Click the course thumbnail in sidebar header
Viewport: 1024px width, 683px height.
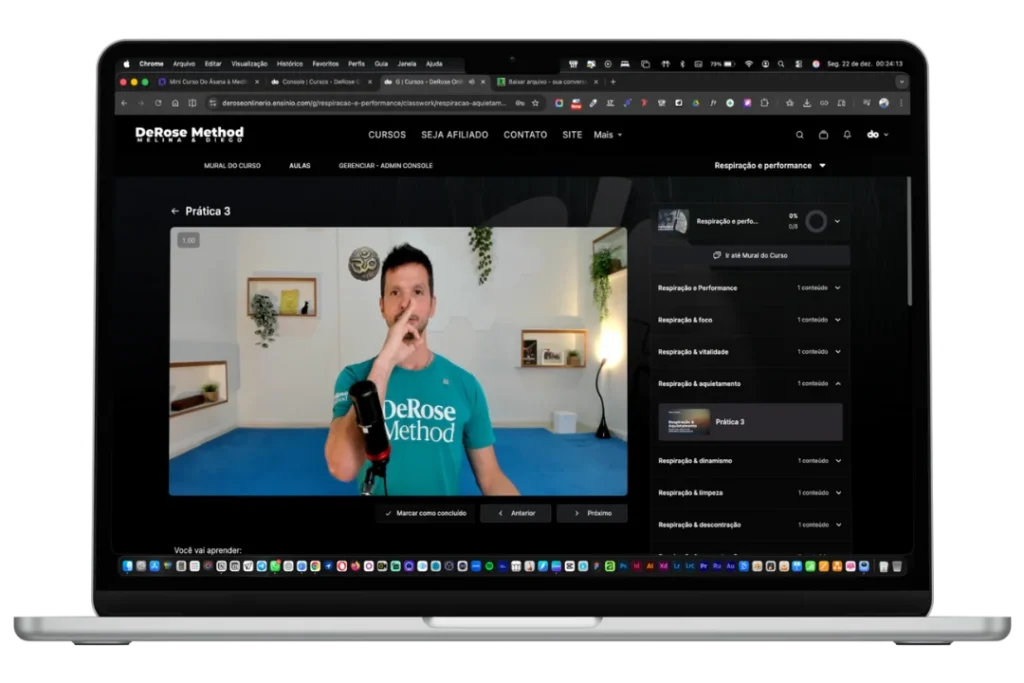tap(673, 221)
